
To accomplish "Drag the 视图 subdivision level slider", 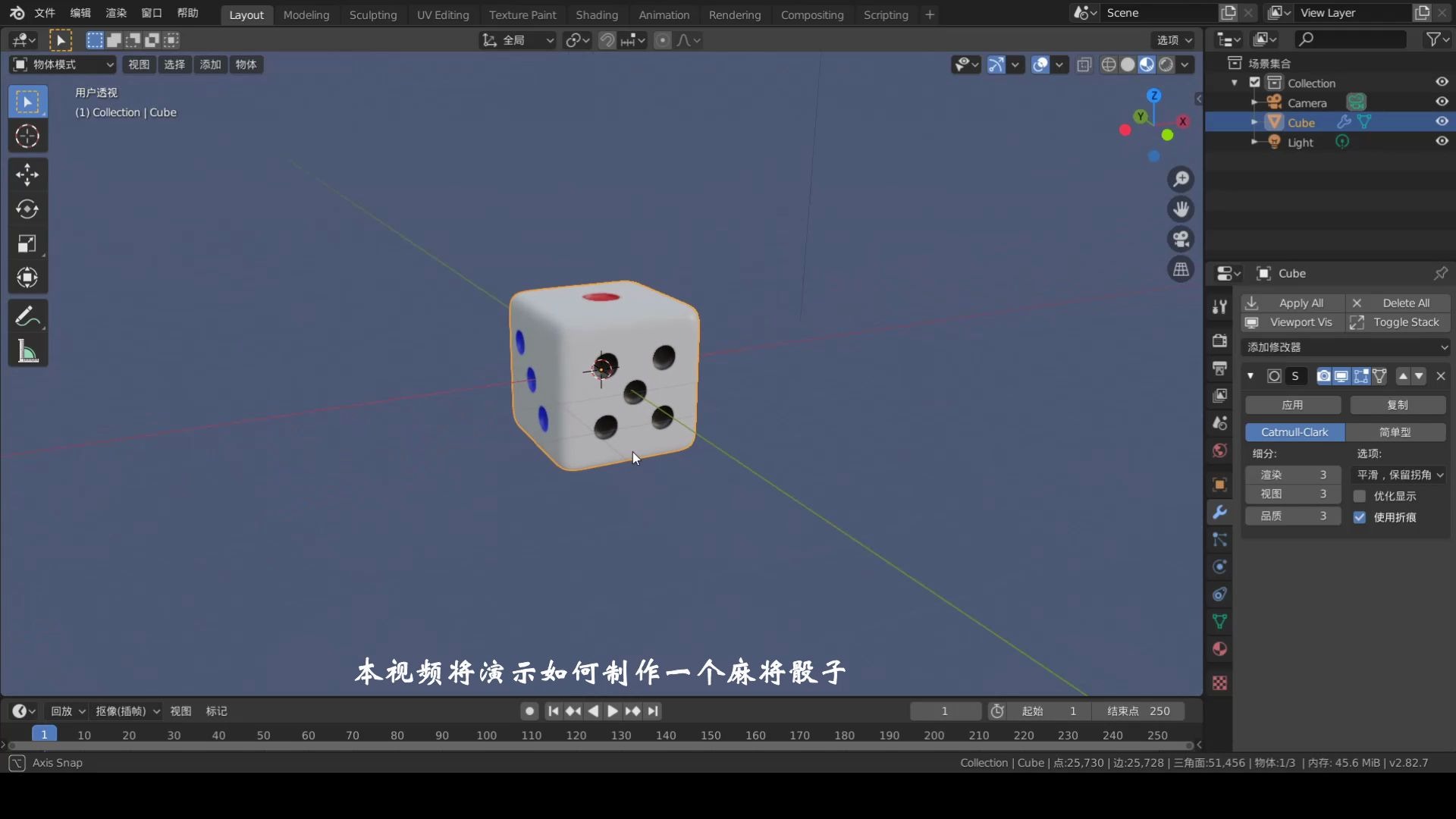I will [x=1293, y=494].
